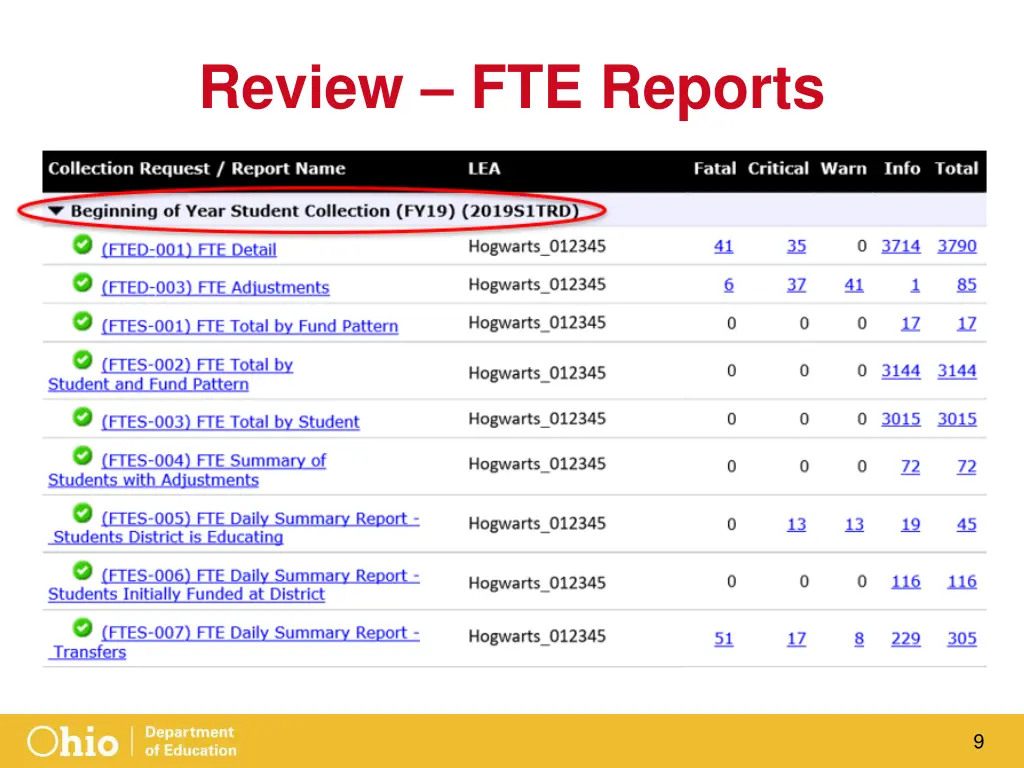The image size is (1024, 768).
Task: Click Info count 1 for FTE Adjustments
Action: point(916,285)
